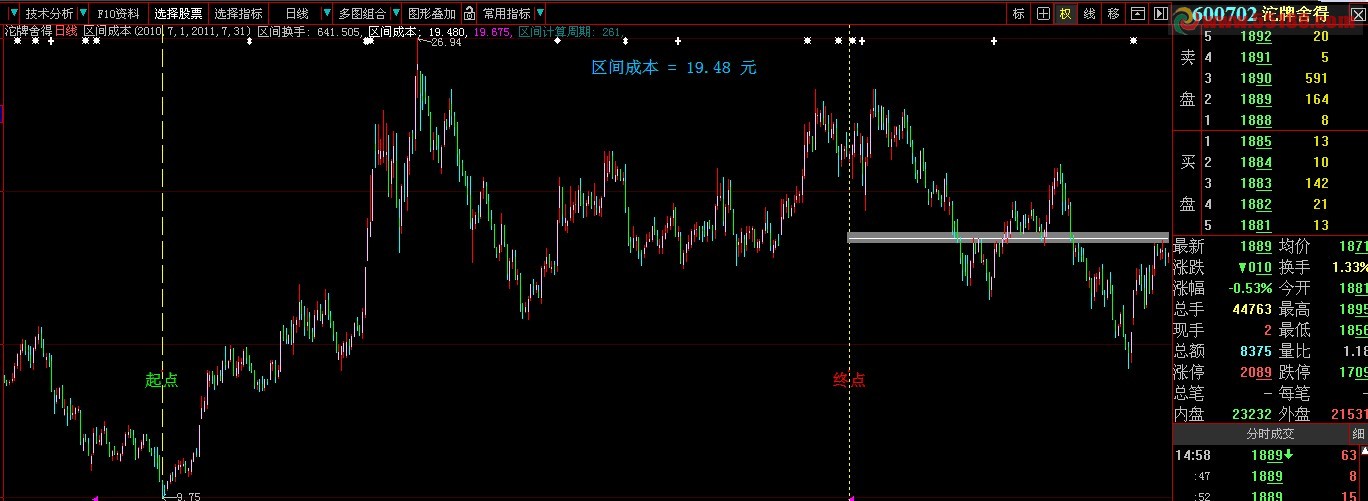Open 常用指标 indicators button
The width and height of the screenshot is (1368, 501).
tap(507, 14)
